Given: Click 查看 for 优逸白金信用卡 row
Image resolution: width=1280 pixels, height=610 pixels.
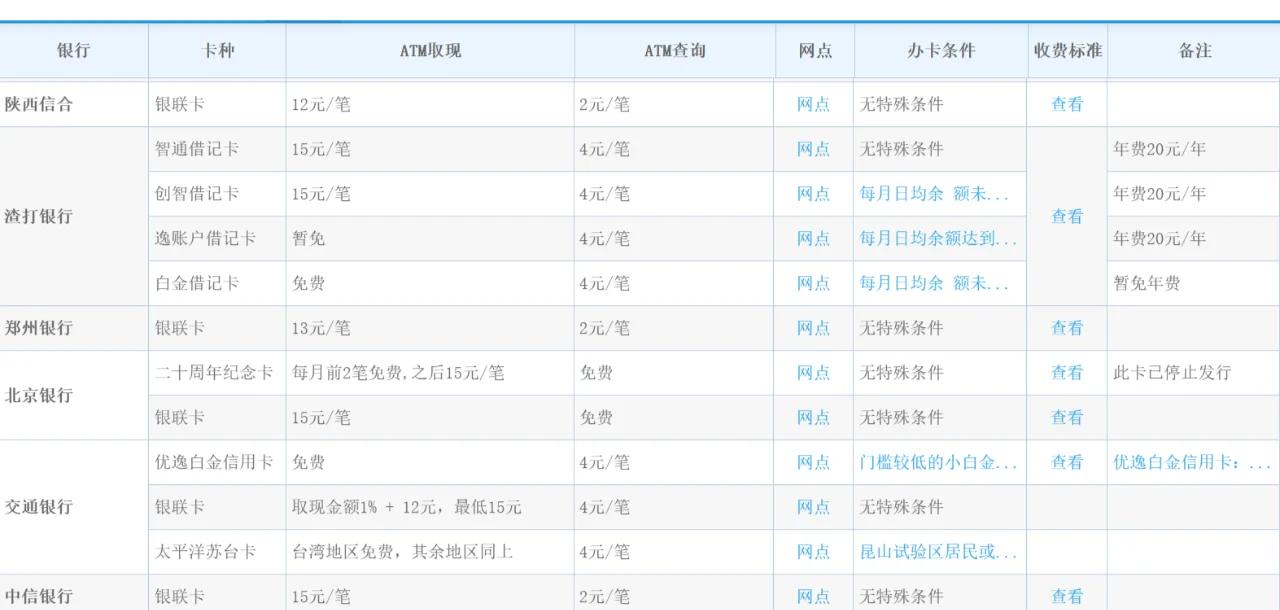Looking at the screenshot, I should [x=1066, y=463].
